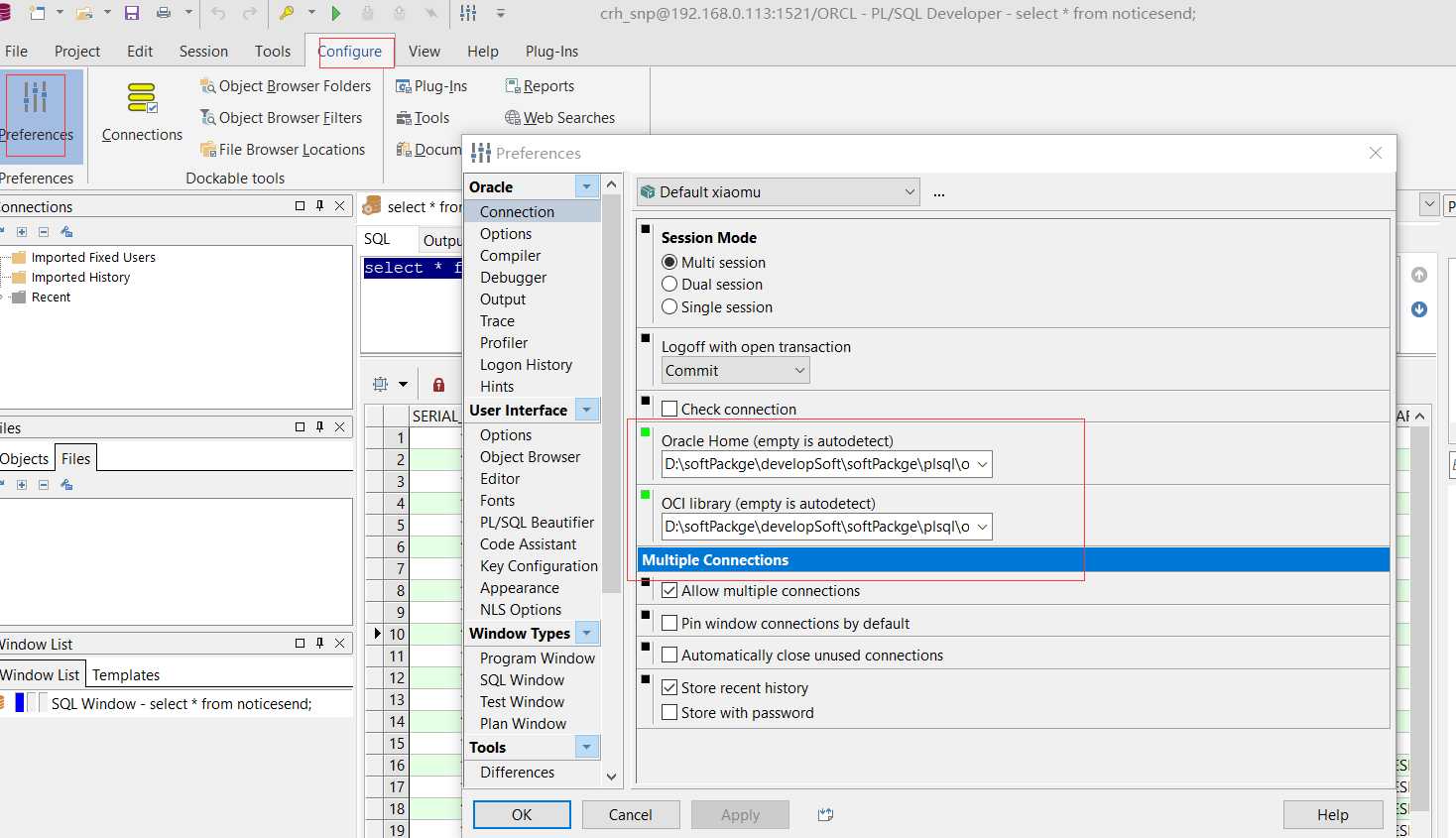This screenshot has width=1456, height=838.
Task: Click the Print icon in quick toolbar
Action: tap(164, 13)
